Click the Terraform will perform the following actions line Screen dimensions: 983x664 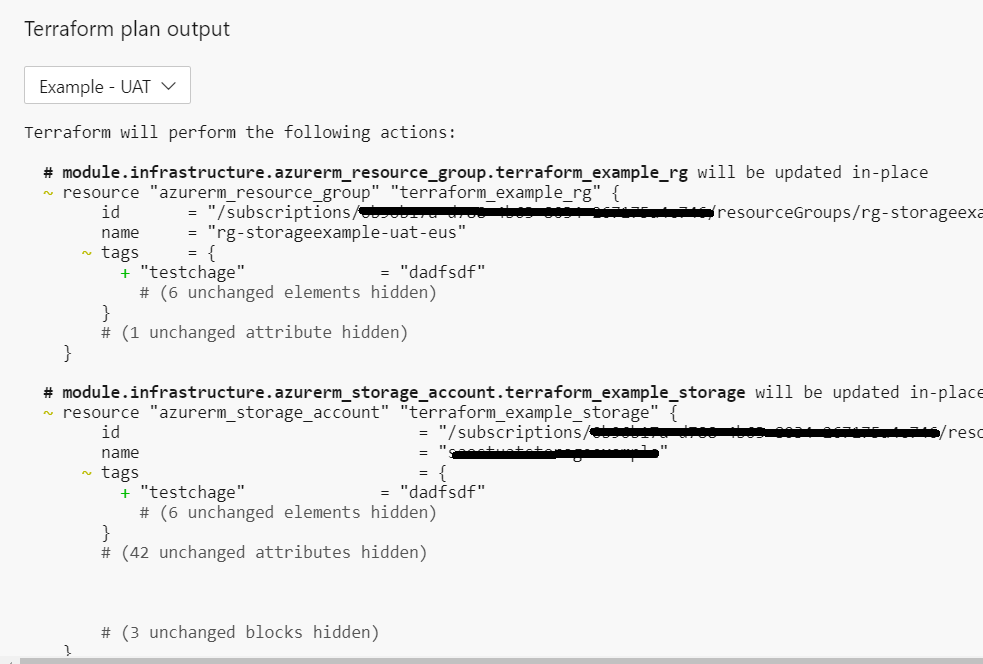(x=240, y=133)
